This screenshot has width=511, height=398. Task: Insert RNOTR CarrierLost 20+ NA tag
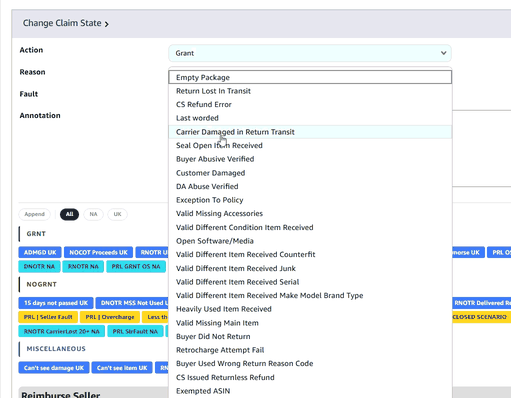coord(62,331)
